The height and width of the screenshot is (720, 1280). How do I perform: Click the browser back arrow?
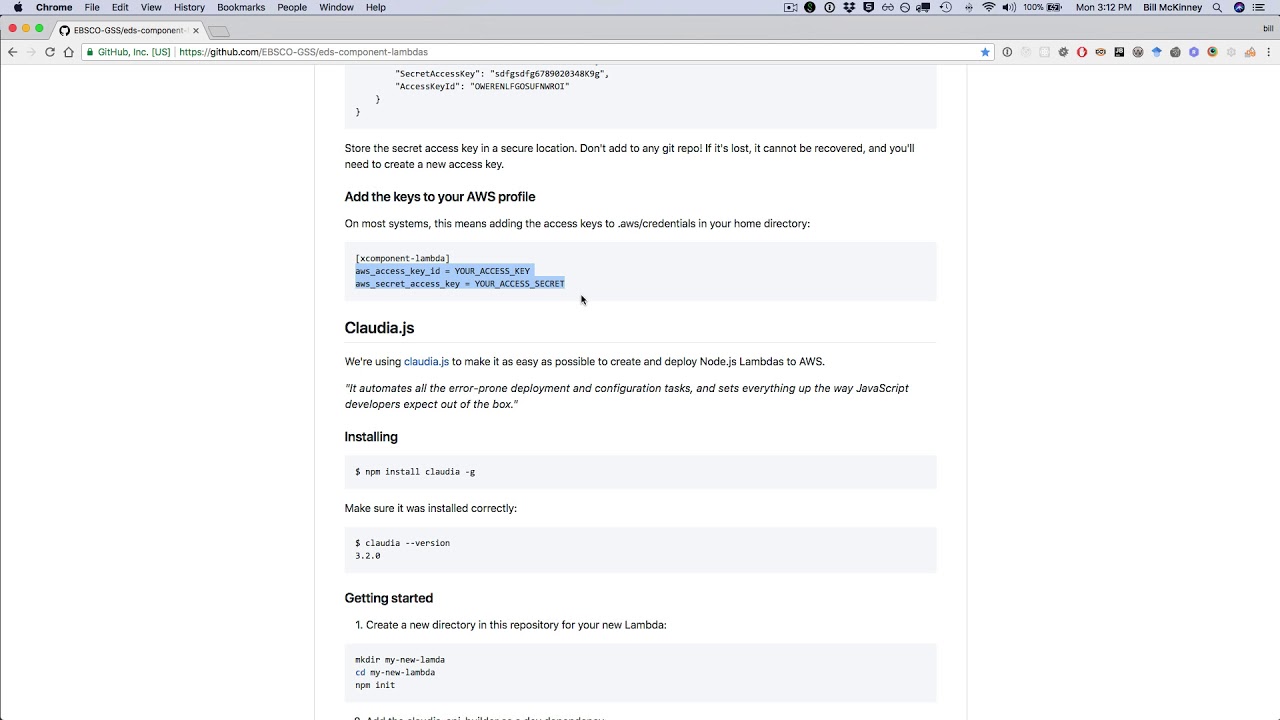point(12,52)
